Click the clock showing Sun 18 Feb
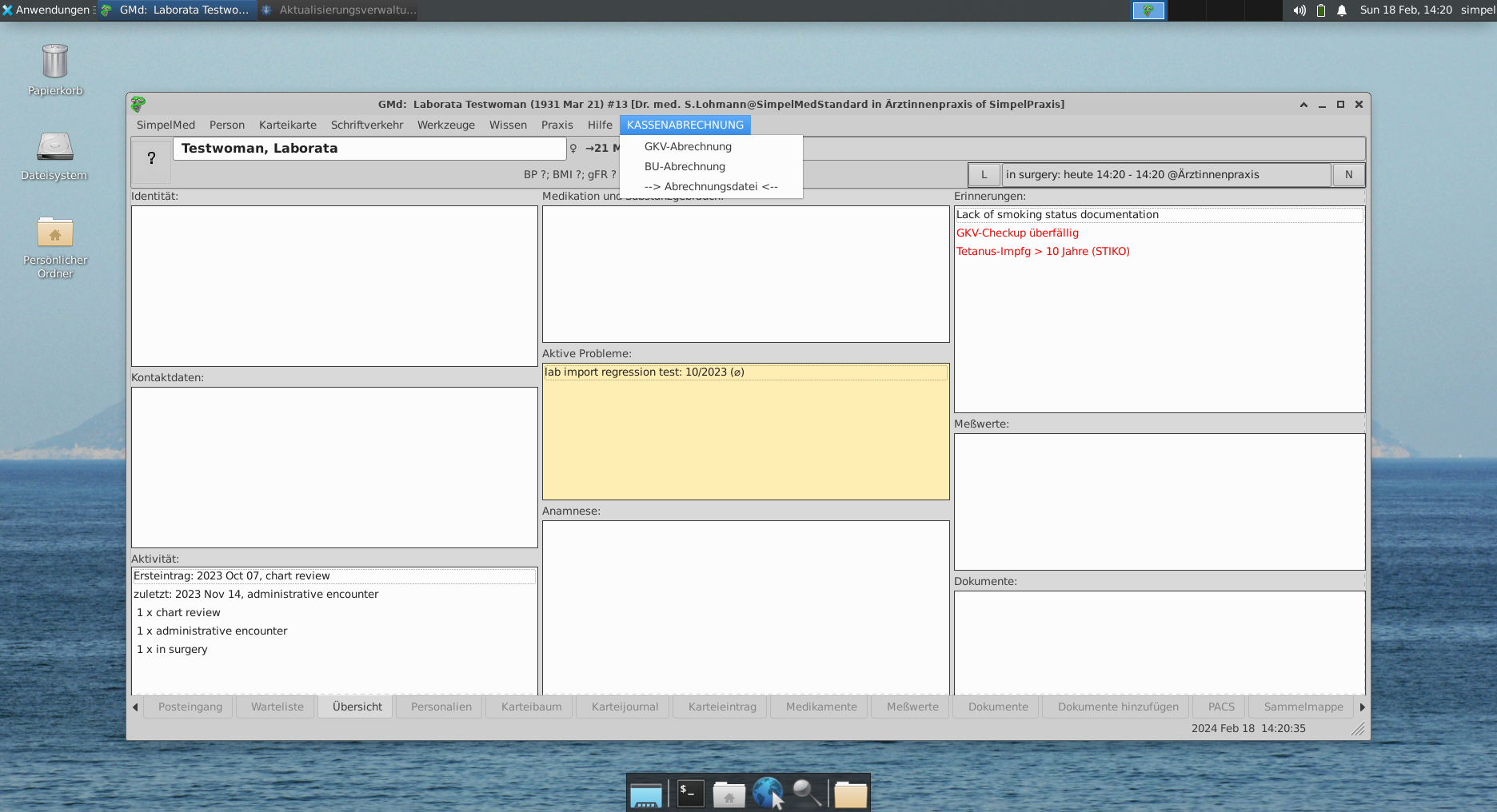This screenshot has width=1497, height=812. pyautogui.click(x=1406, y=10)
